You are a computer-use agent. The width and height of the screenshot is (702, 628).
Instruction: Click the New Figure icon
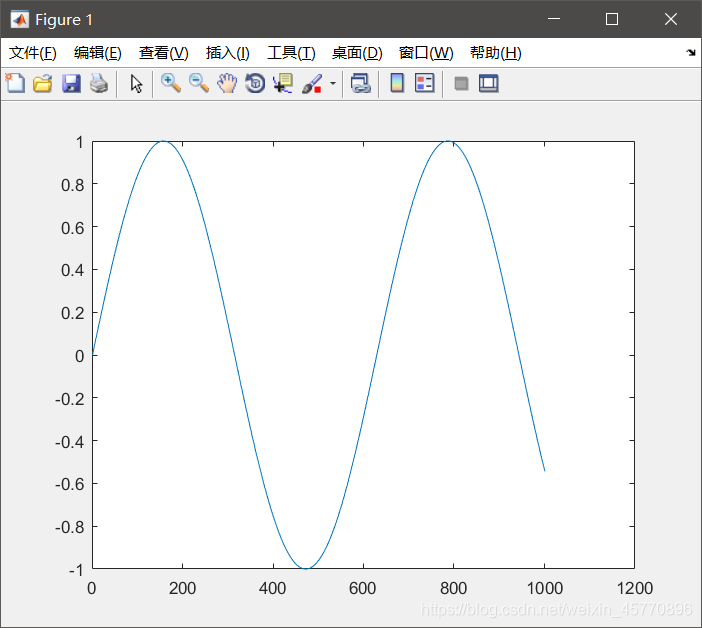pos(15,83)
